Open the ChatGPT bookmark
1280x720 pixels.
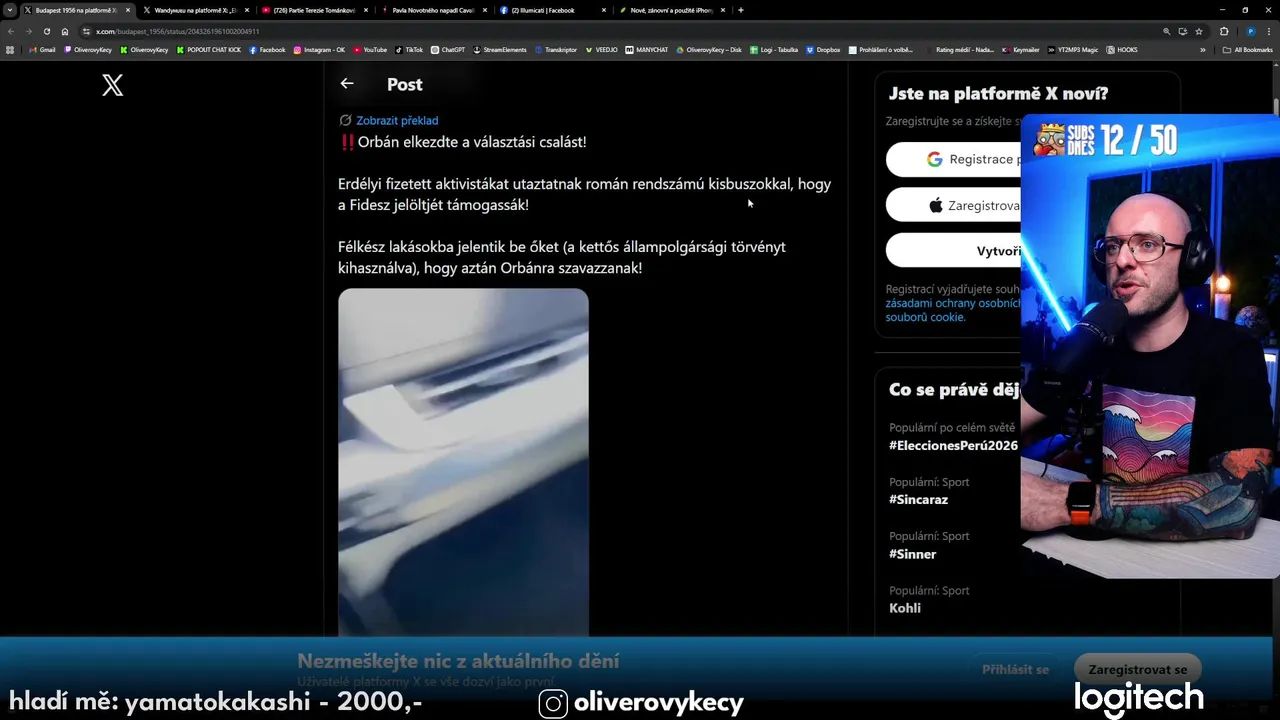coord(448,50)
